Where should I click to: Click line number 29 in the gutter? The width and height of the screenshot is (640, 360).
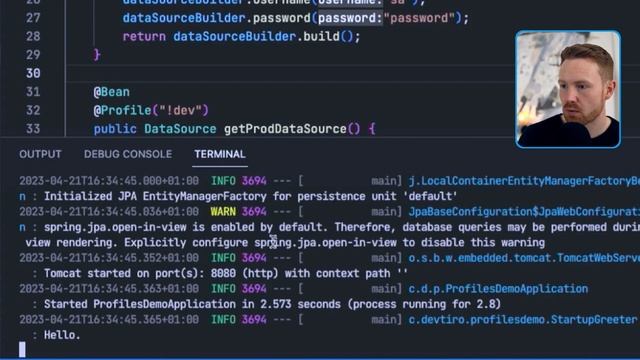coord(33,55)
